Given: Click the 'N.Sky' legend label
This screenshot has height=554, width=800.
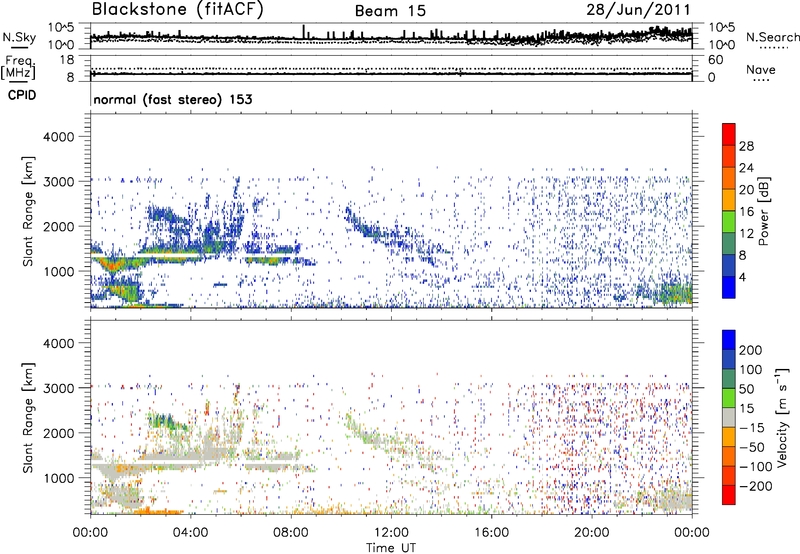Looking at the screenshot, I should pyautogui.click(x=19, y=37).
